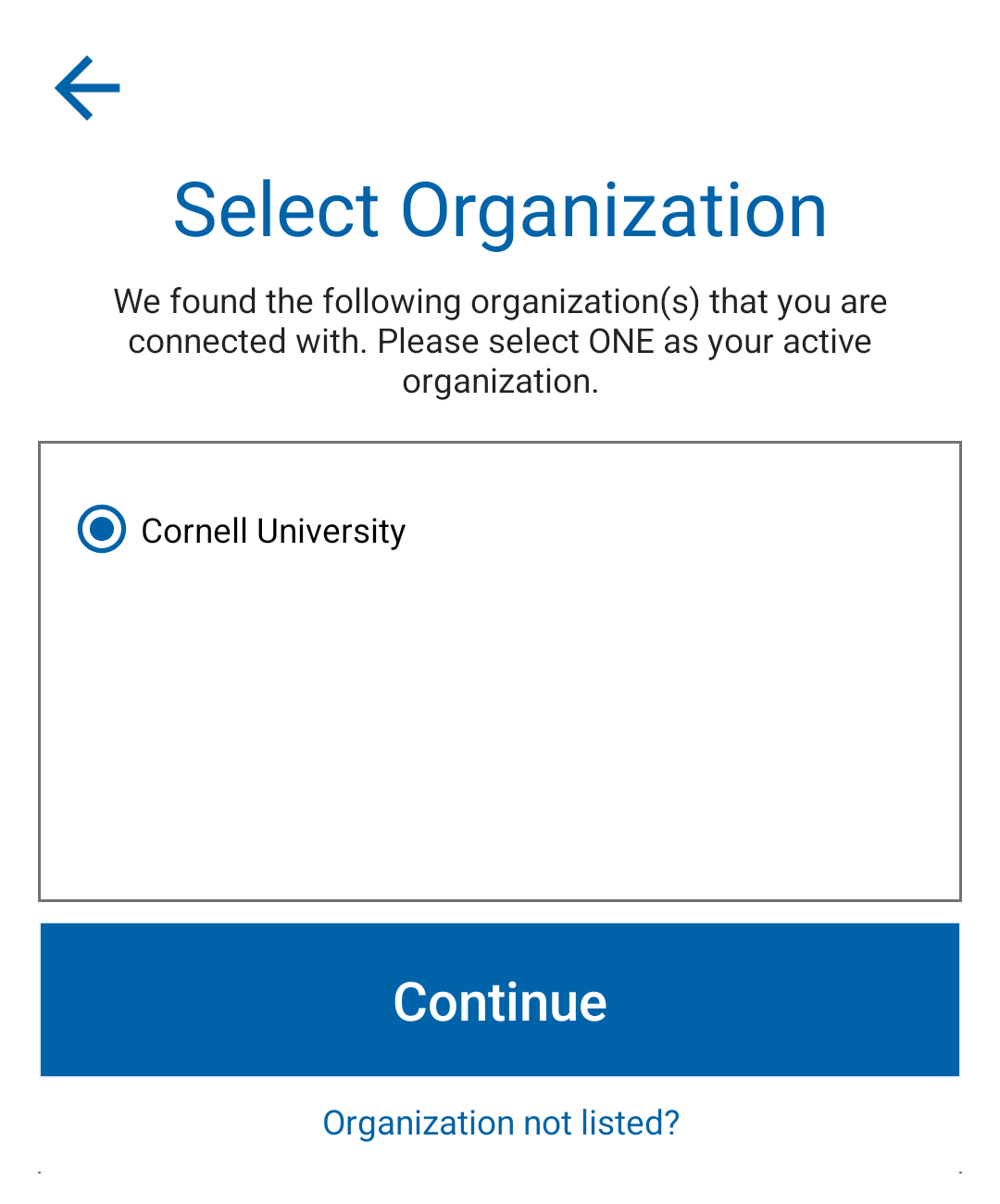Return to previous screen via top-left arrow
The height and width of the screenshot is (1204, 1000).
point(88,88)
